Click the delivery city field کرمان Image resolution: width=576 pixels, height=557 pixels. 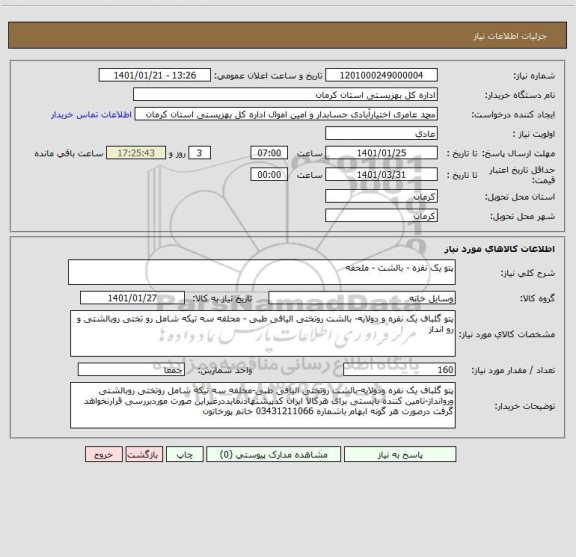(x=381, y=216)
